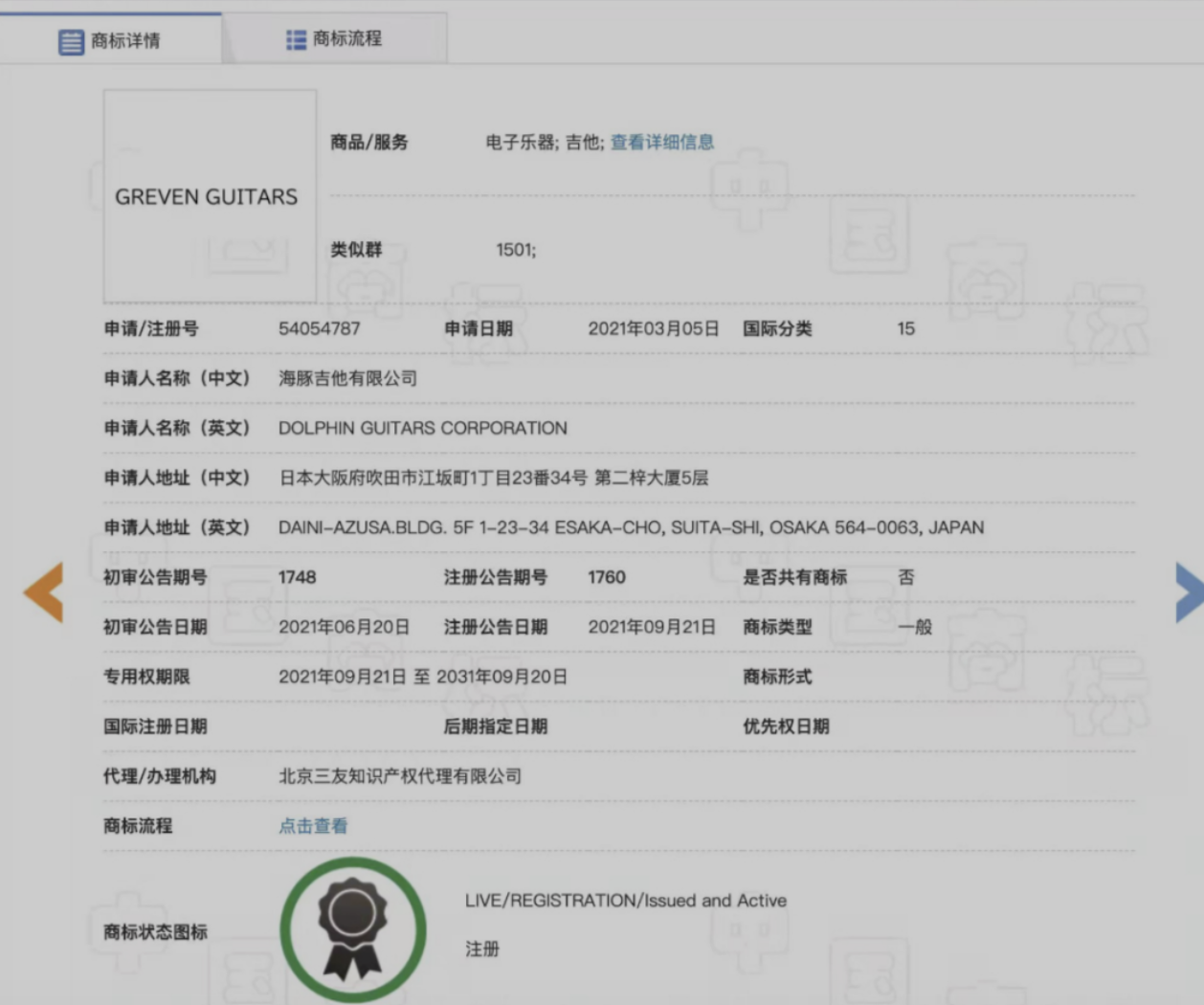This screenshot has height=1005, width=1204.
Task: Select the registration number 54054787
Action: 320,329
